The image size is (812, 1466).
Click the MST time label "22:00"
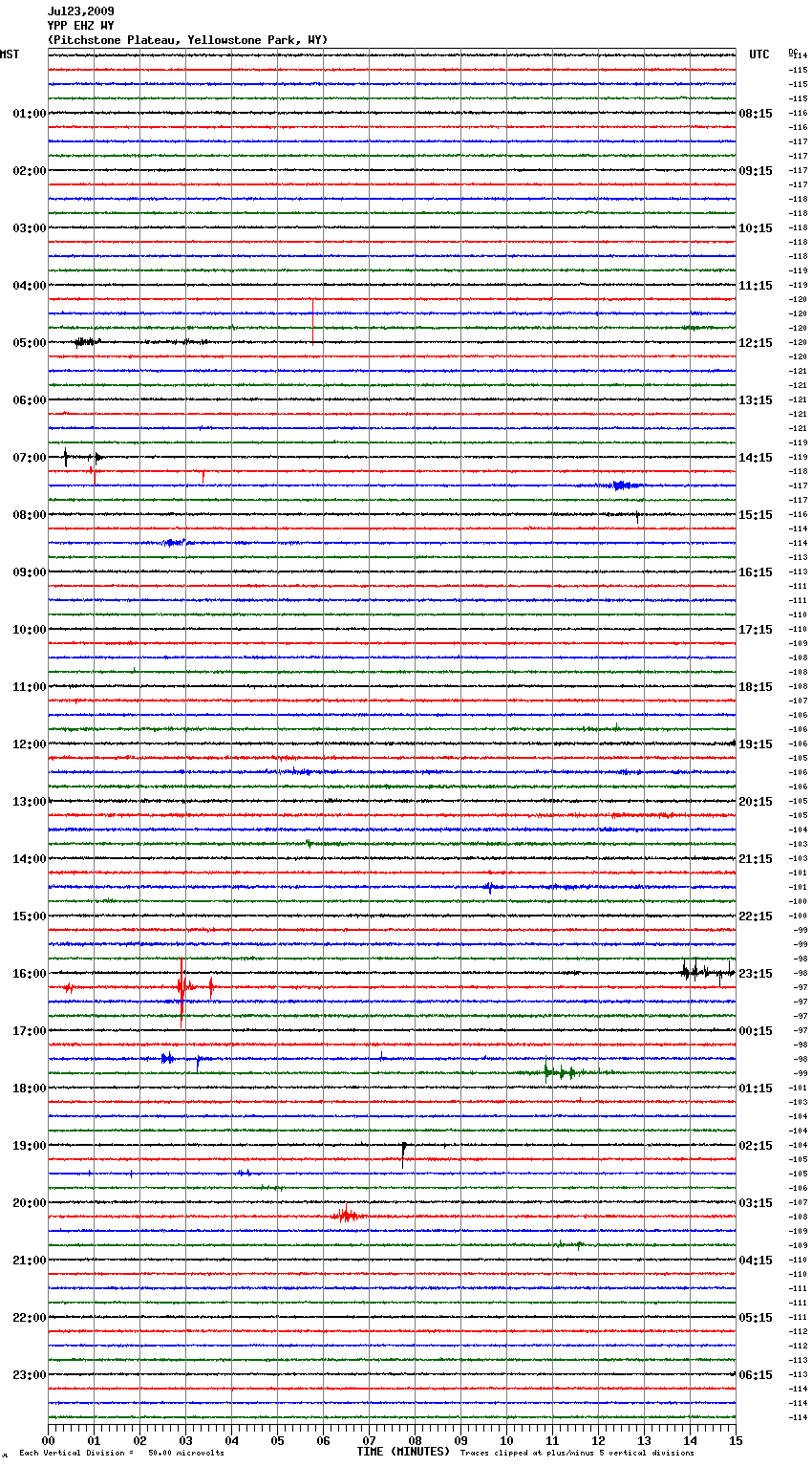pos(30,1318)
